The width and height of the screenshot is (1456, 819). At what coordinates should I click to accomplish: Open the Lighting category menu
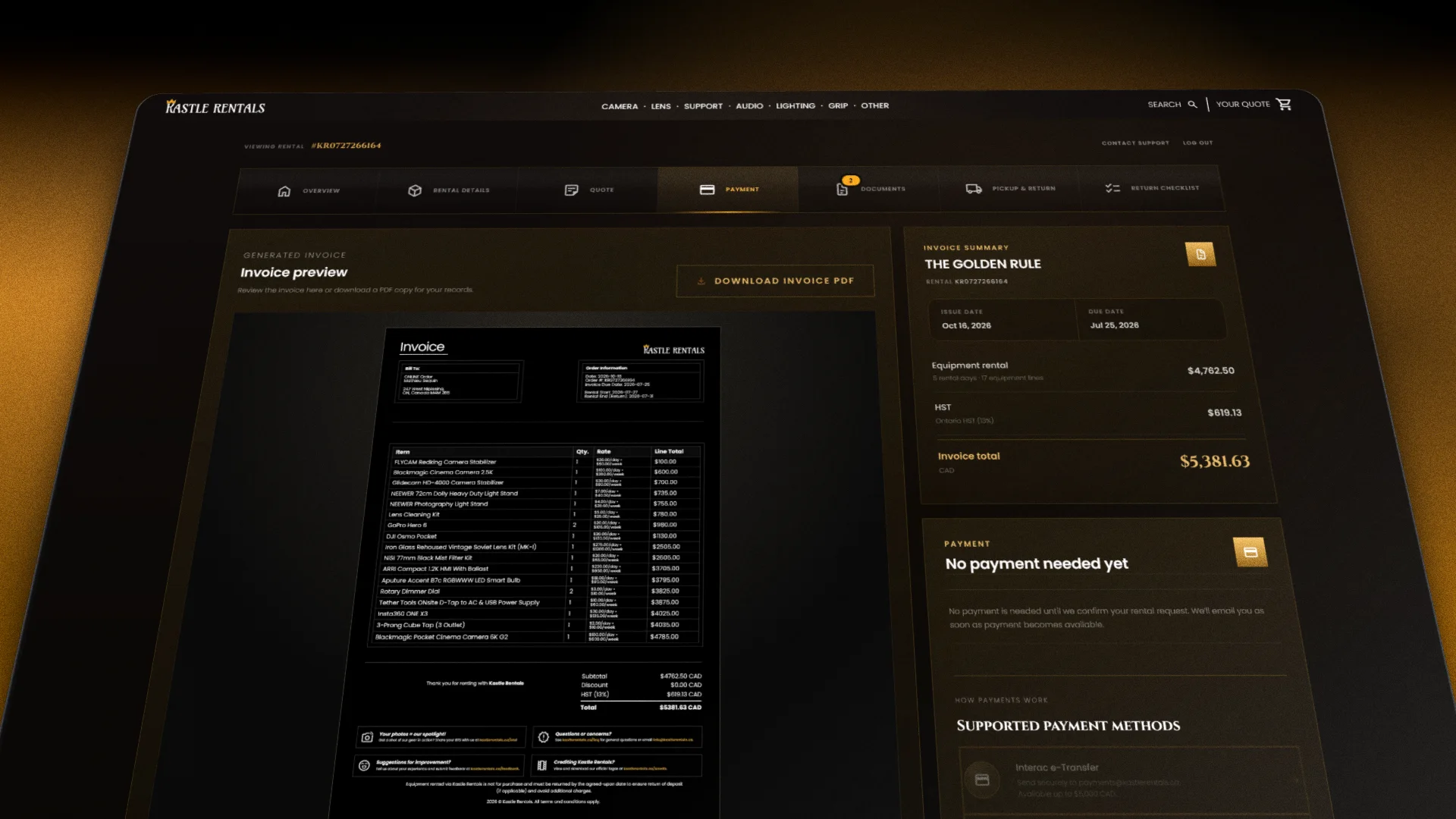[x=795, y=106]
